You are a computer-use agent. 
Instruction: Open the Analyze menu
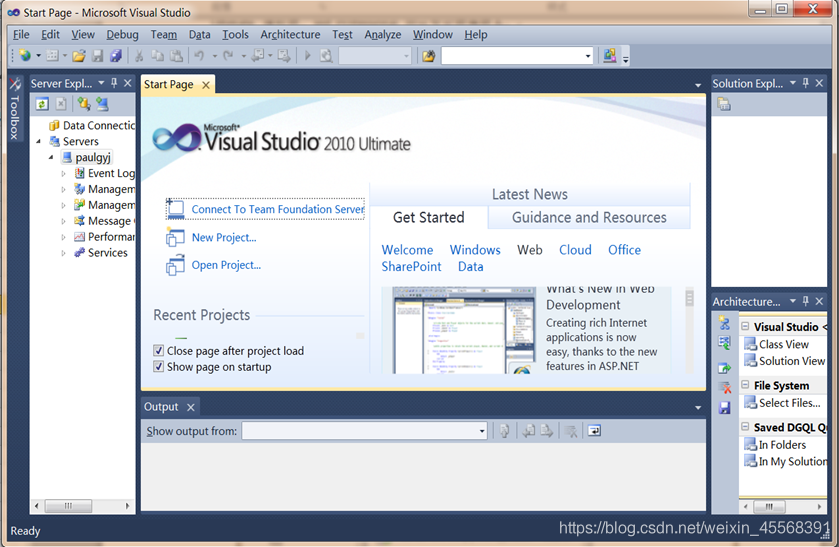click(383, 35)
